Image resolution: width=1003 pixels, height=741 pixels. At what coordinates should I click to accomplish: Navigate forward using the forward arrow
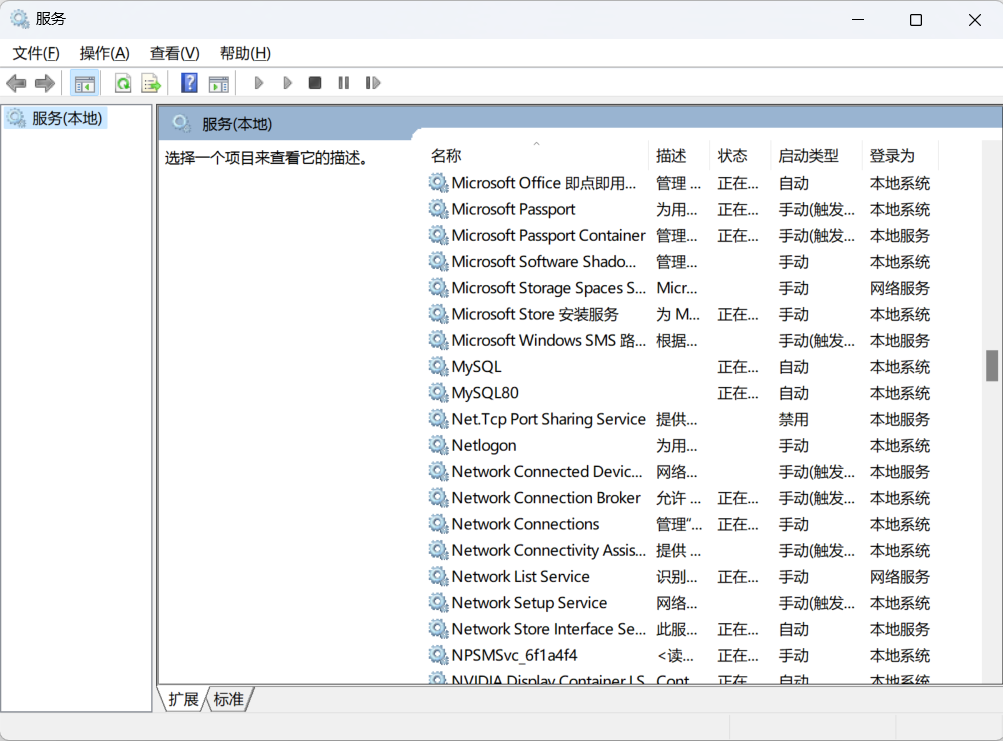[45, 83]
